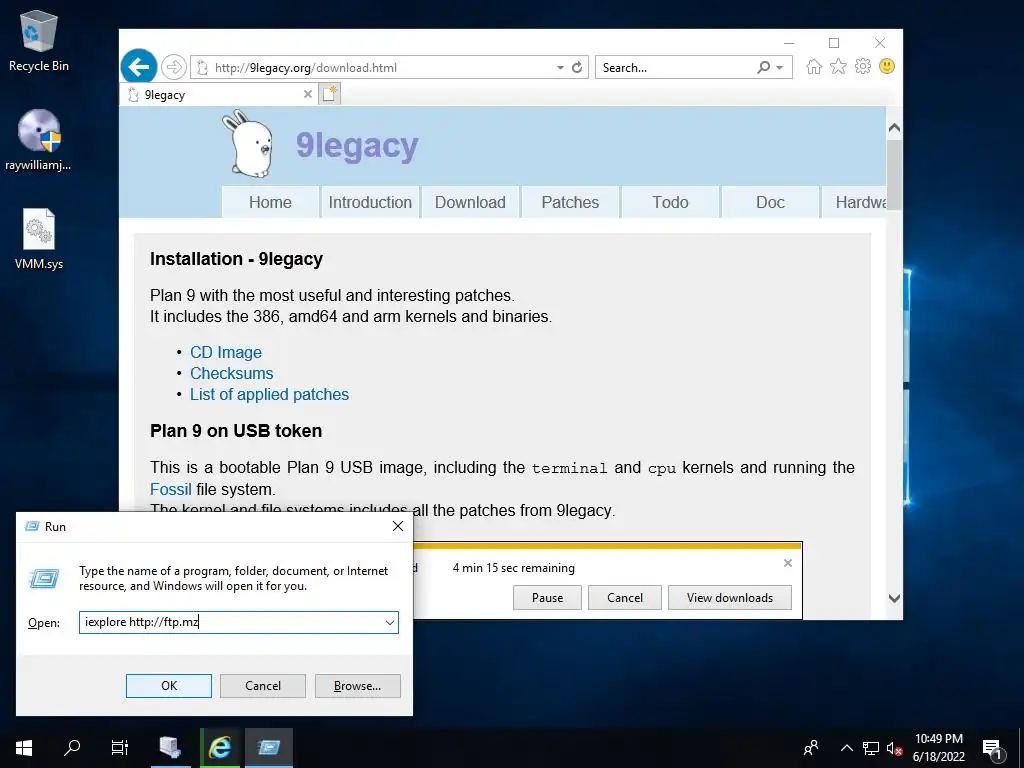The image size is (1024, 768).
Task: Open the IE Tools gear icon
Action: click(863, 67)
